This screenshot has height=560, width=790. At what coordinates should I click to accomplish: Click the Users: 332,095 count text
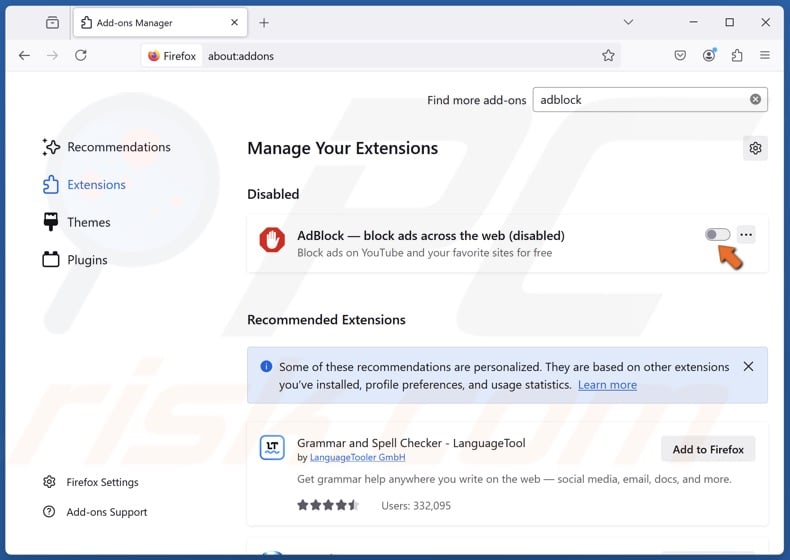pos(416,506)
